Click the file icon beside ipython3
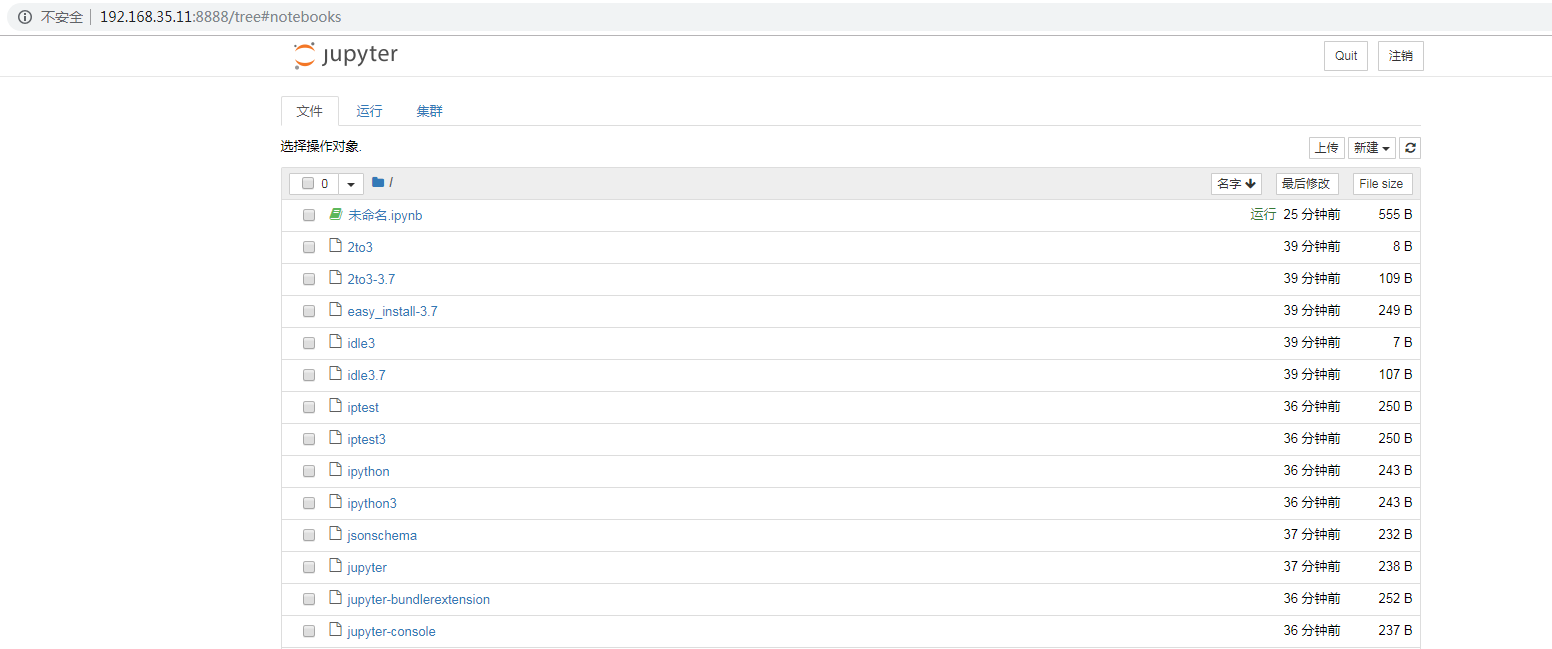Viewport: 1552px width, 649px height. coord(335,502)
